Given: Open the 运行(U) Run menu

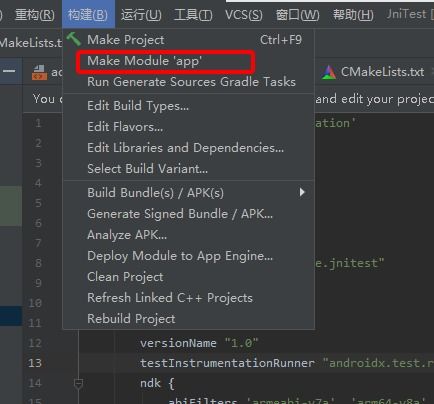Looking at the screenshot, I should pyautogui.click(x=141, y=15).
